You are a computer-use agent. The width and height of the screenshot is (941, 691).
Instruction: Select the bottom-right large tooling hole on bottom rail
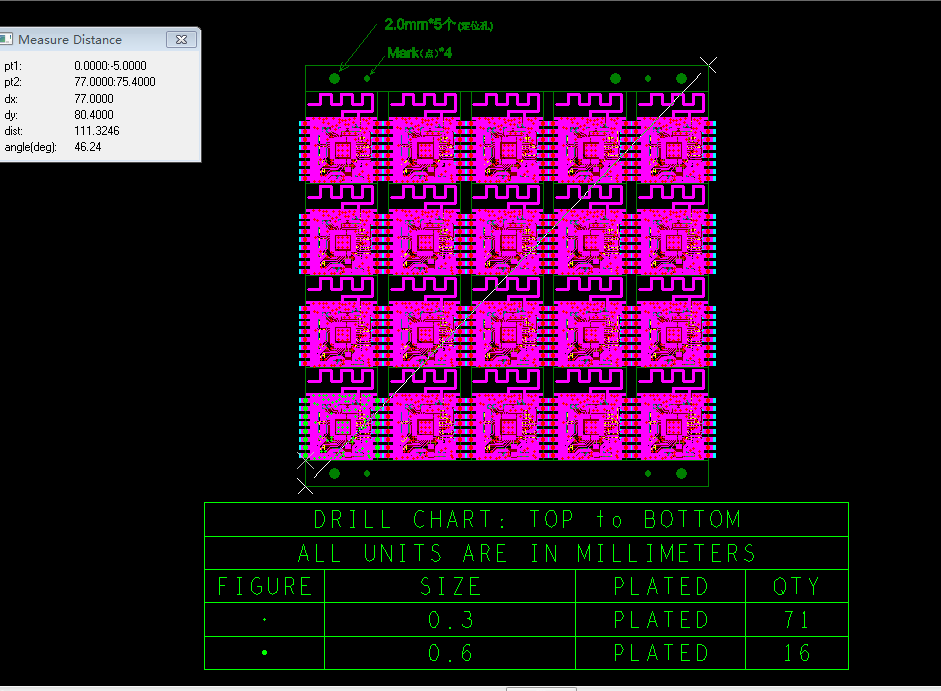(x=681, y=473)
